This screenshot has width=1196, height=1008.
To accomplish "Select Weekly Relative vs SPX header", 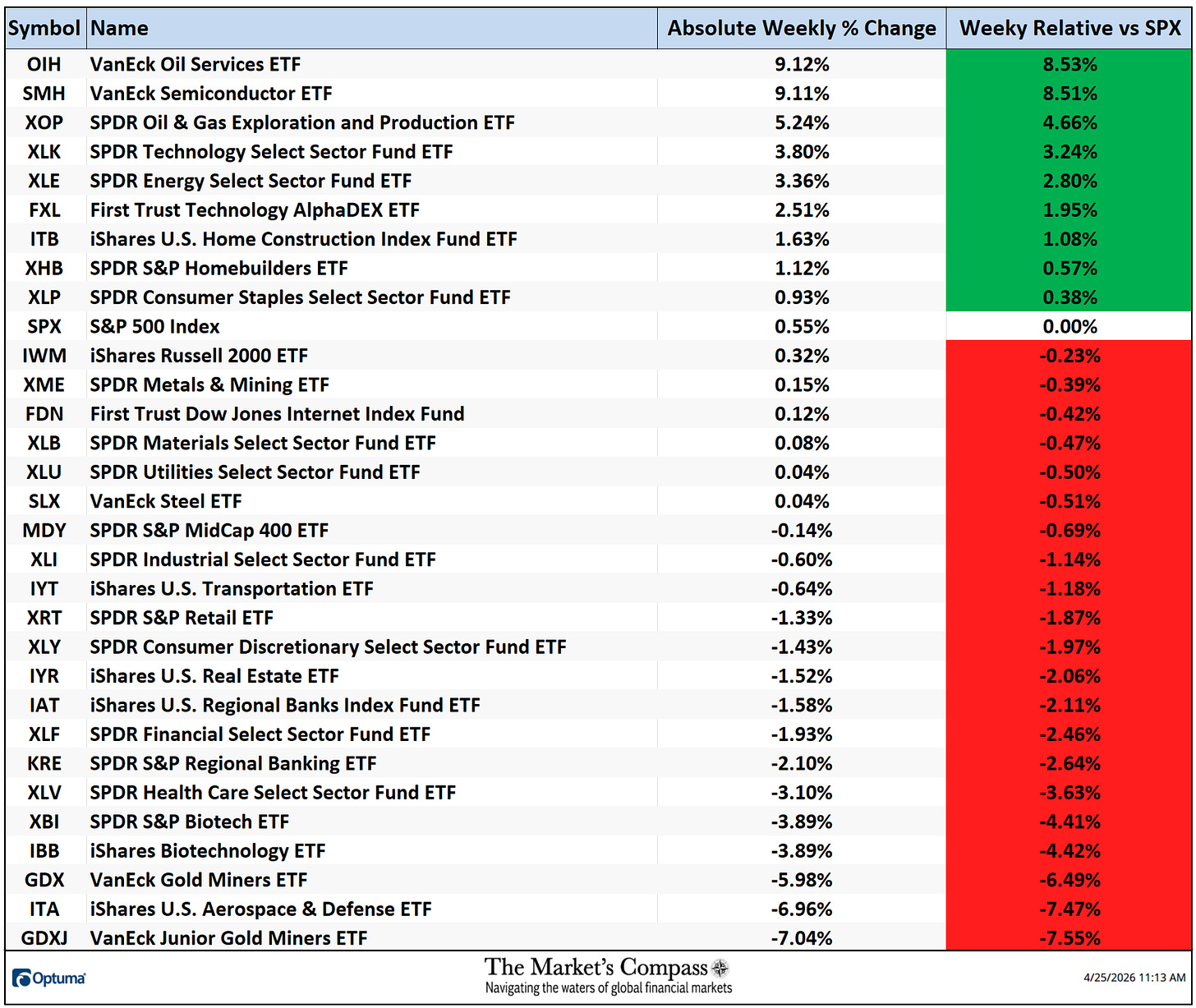I will (x=1069, y=28).
